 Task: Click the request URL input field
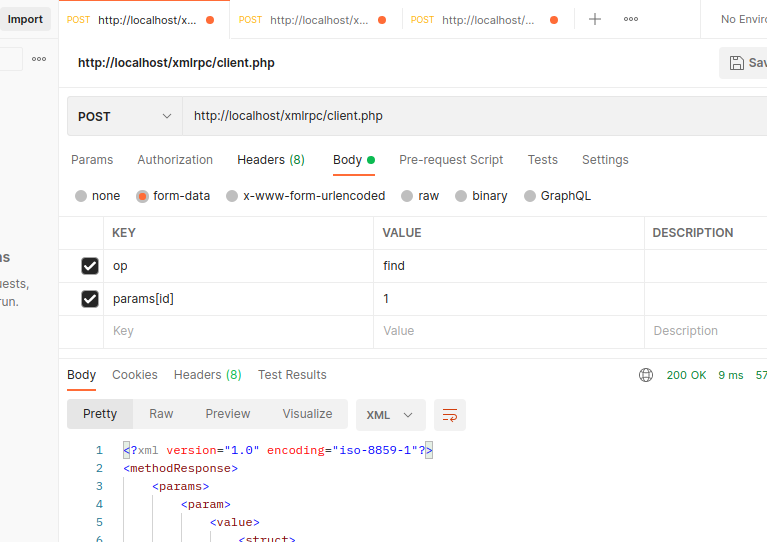pos(474,116)
